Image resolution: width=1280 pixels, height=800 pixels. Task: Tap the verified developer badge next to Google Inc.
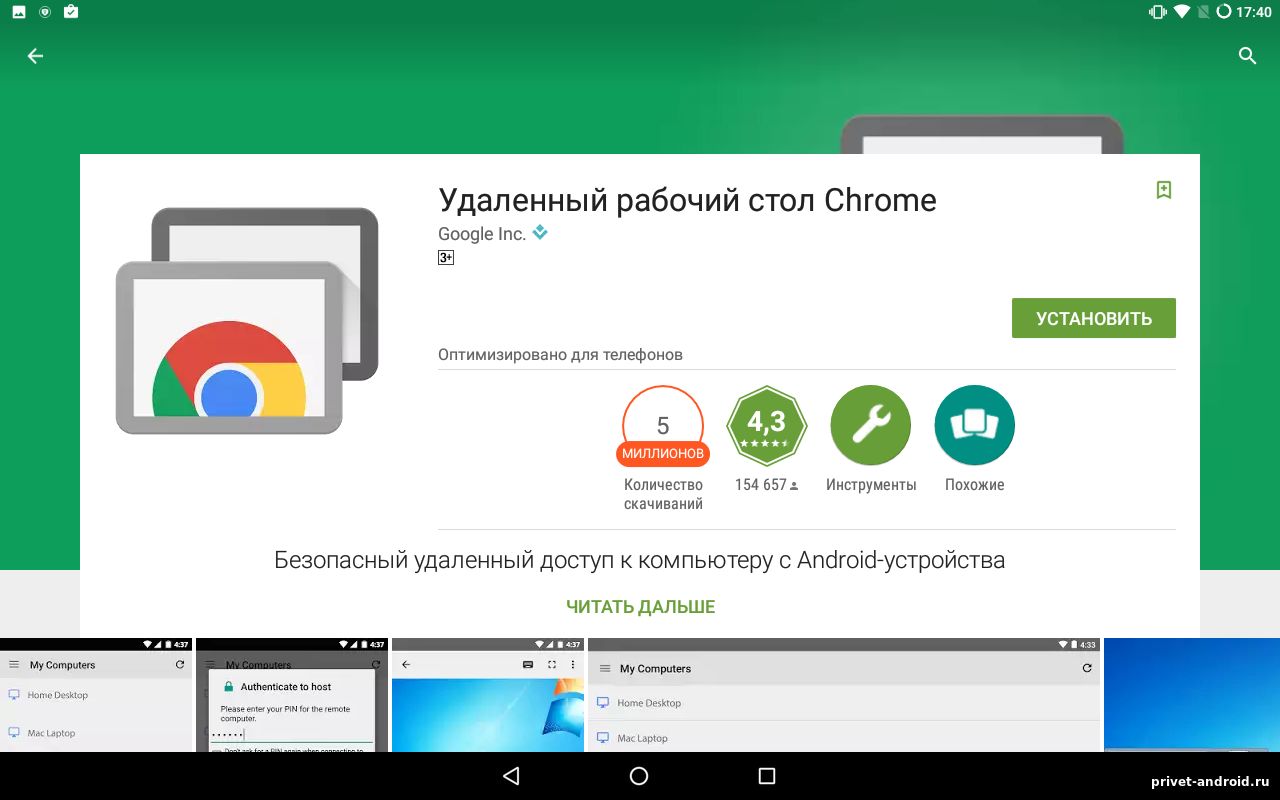pos(540,233)
